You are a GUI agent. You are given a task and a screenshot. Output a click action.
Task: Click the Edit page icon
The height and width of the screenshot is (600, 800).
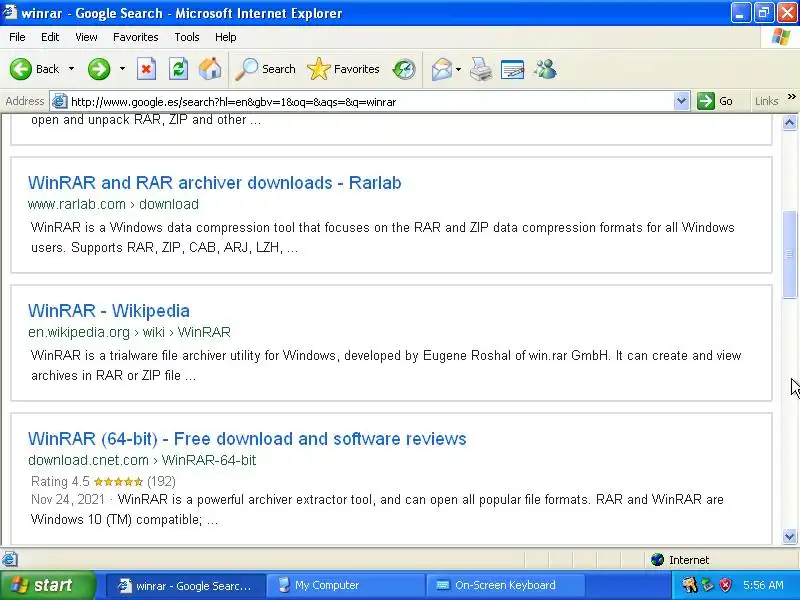[x=513, y=69]
